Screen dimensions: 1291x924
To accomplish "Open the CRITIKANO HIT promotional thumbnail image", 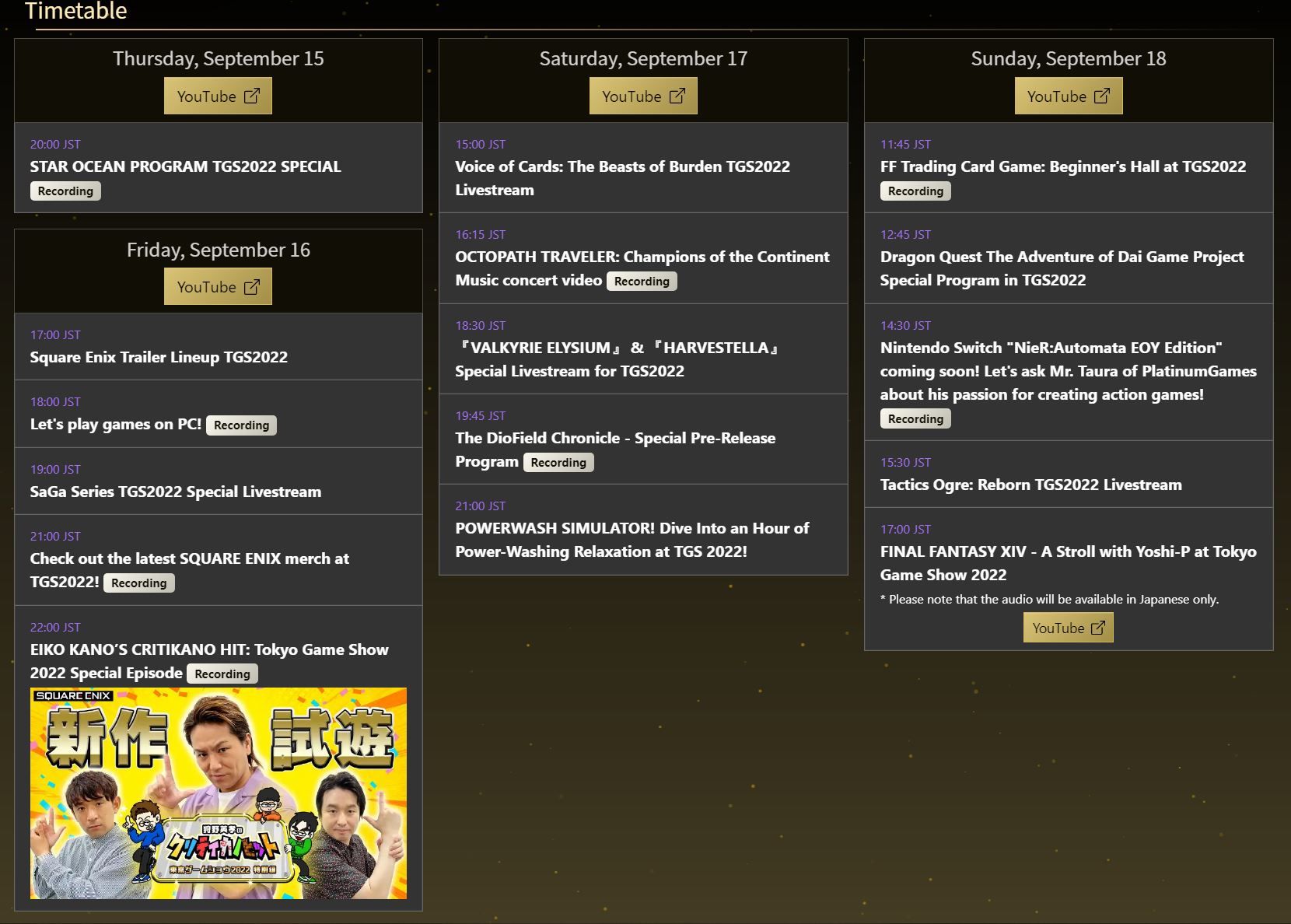I will pos(218,793).
